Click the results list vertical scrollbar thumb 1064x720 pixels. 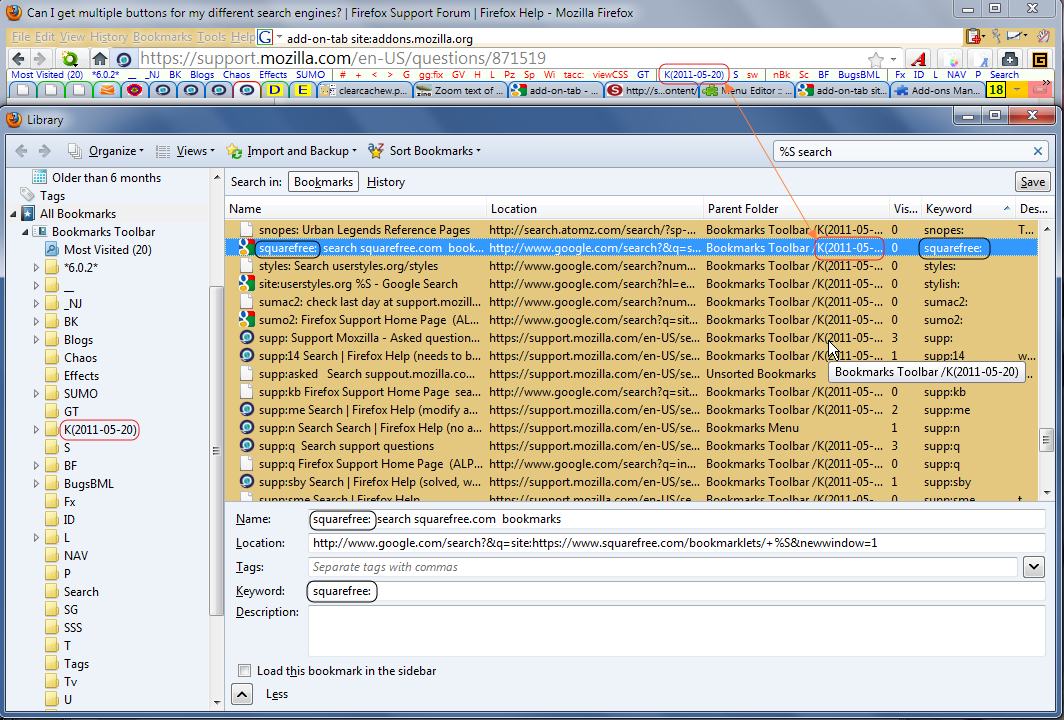(1046, 440)
